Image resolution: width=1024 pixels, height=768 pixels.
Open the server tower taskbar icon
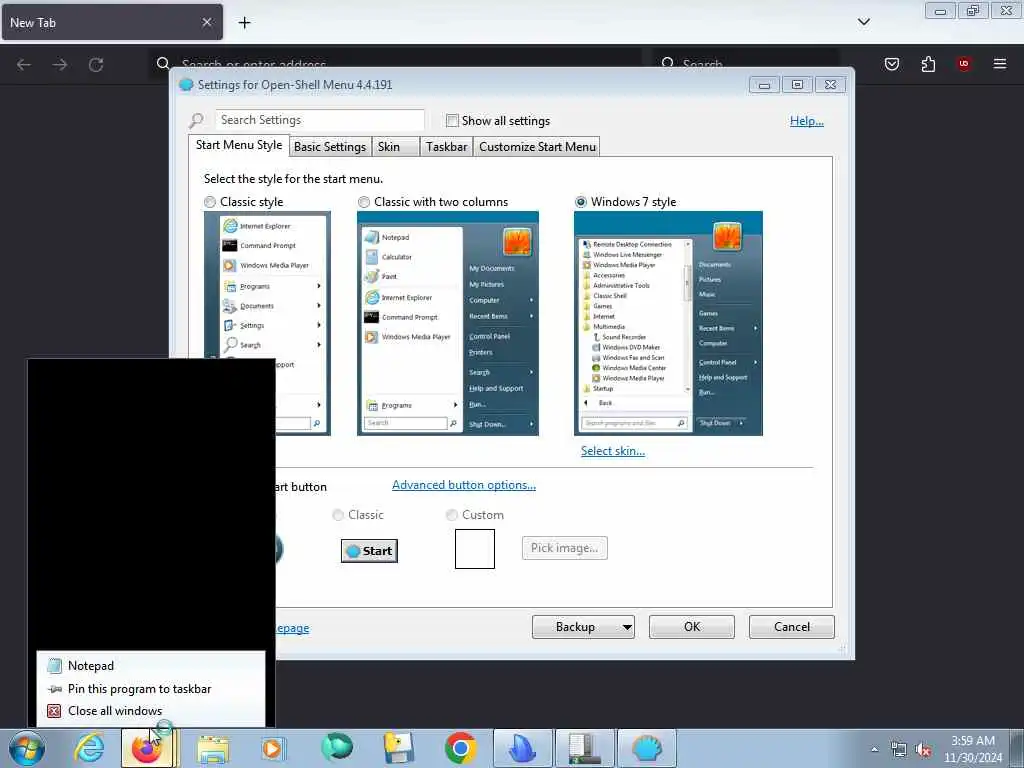(584, 748)
